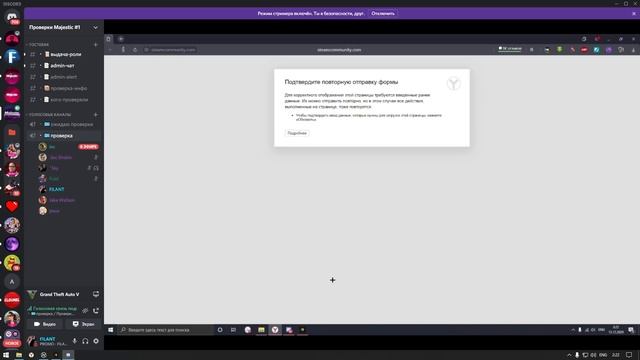The image size is (640, 360).
Task: Click the Windows Start button
Action: (6, 355)
